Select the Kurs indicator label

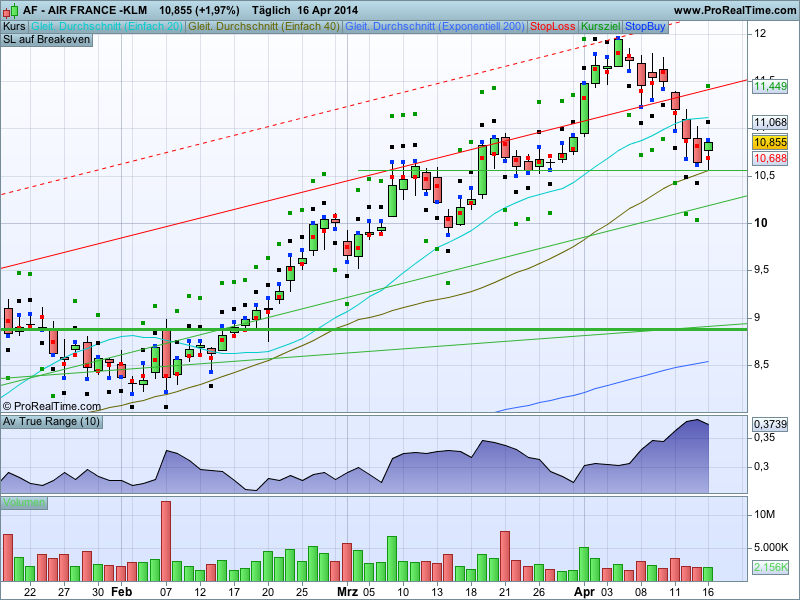14,26
